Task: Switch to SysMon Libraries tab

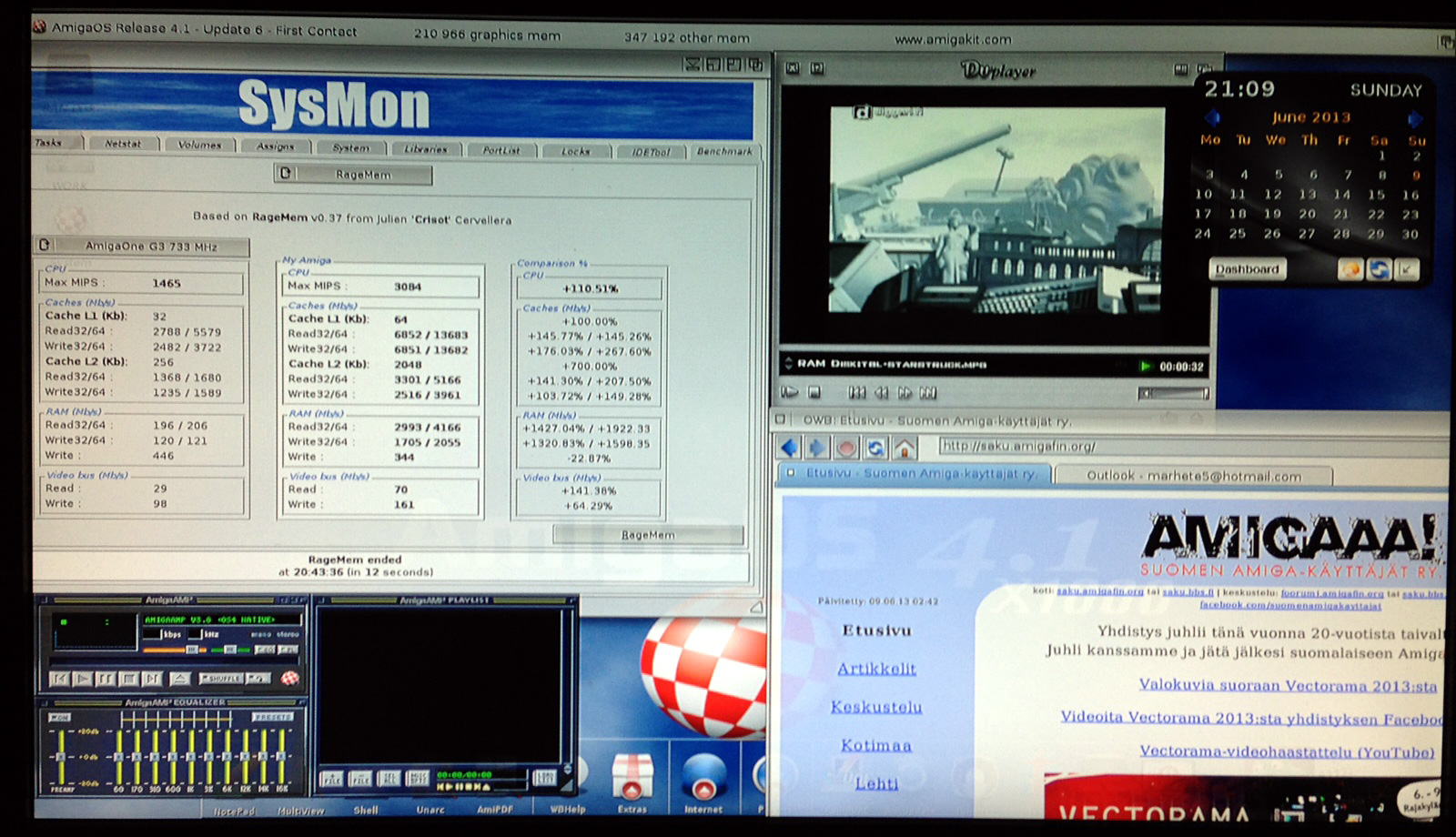Action: (426, 148)
